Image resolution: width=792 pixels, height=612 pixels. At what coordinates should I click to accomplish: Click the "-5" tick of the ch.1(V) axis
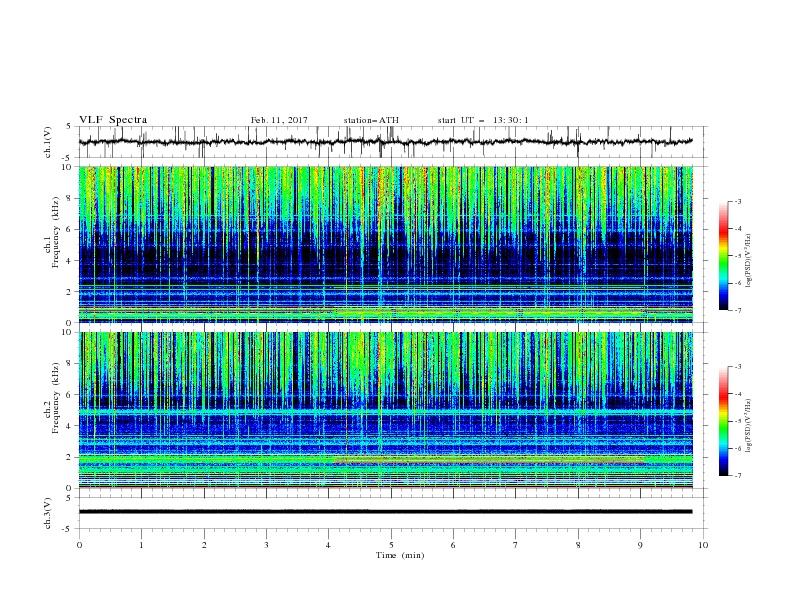point(68,158)
